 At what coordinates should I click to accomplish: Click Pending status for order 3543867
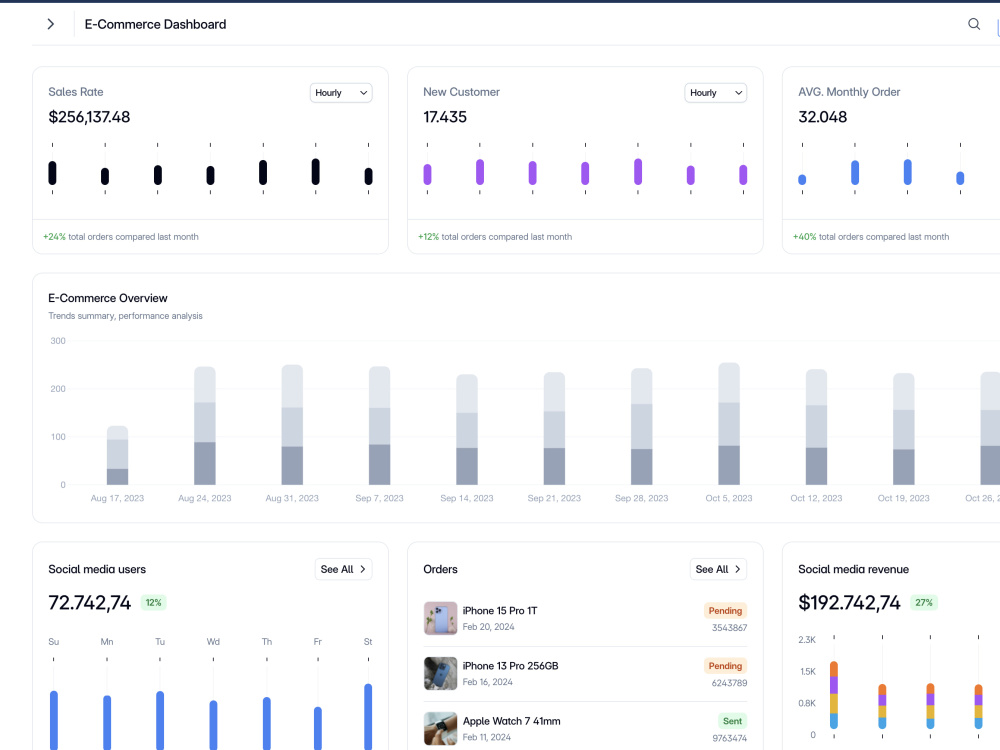725,610
